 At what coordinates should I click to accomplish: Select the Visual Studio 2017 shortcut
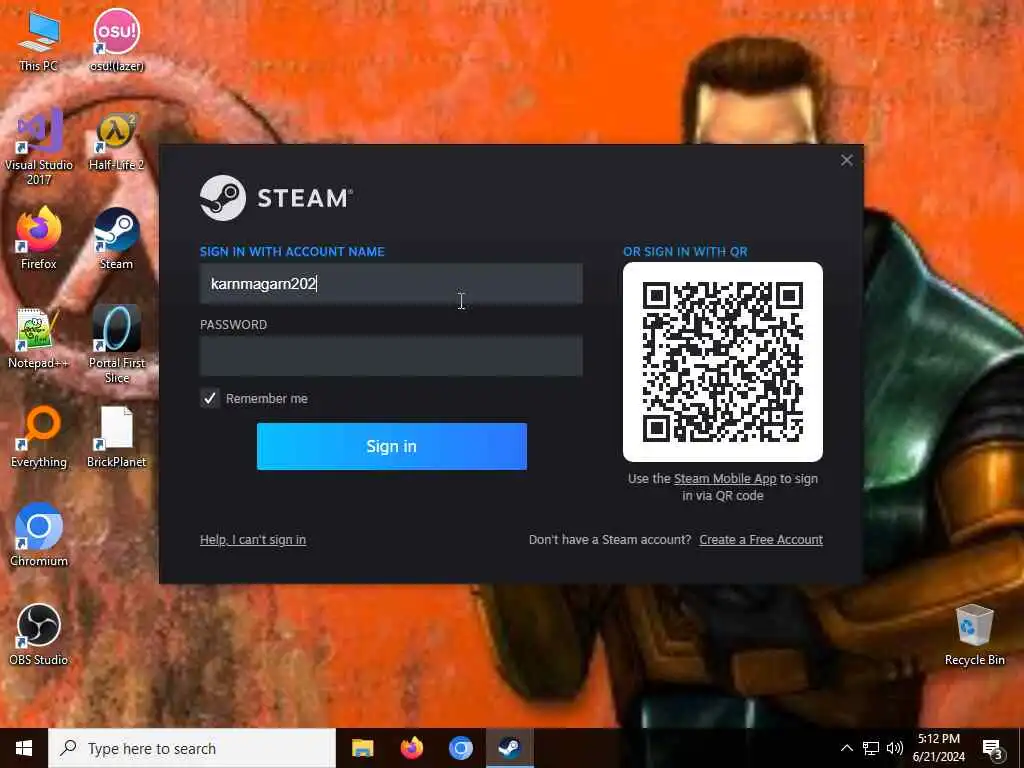click(x=39, y=147)
